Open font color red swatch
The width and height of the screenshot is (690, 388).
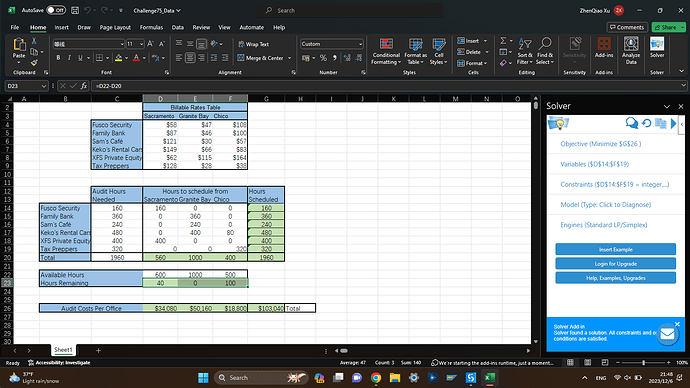[x=136, y=58]
